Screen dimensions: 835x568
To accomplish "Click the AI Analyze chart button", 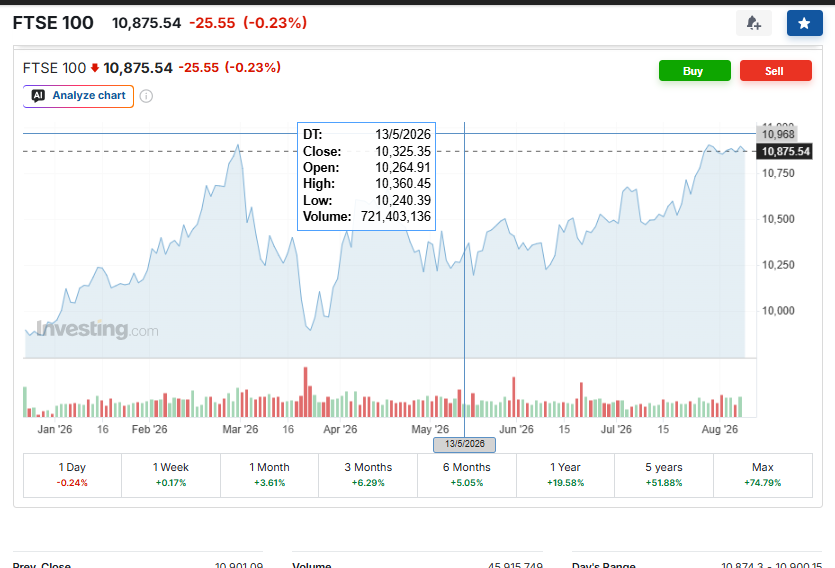I will click(x=78, y=96).
